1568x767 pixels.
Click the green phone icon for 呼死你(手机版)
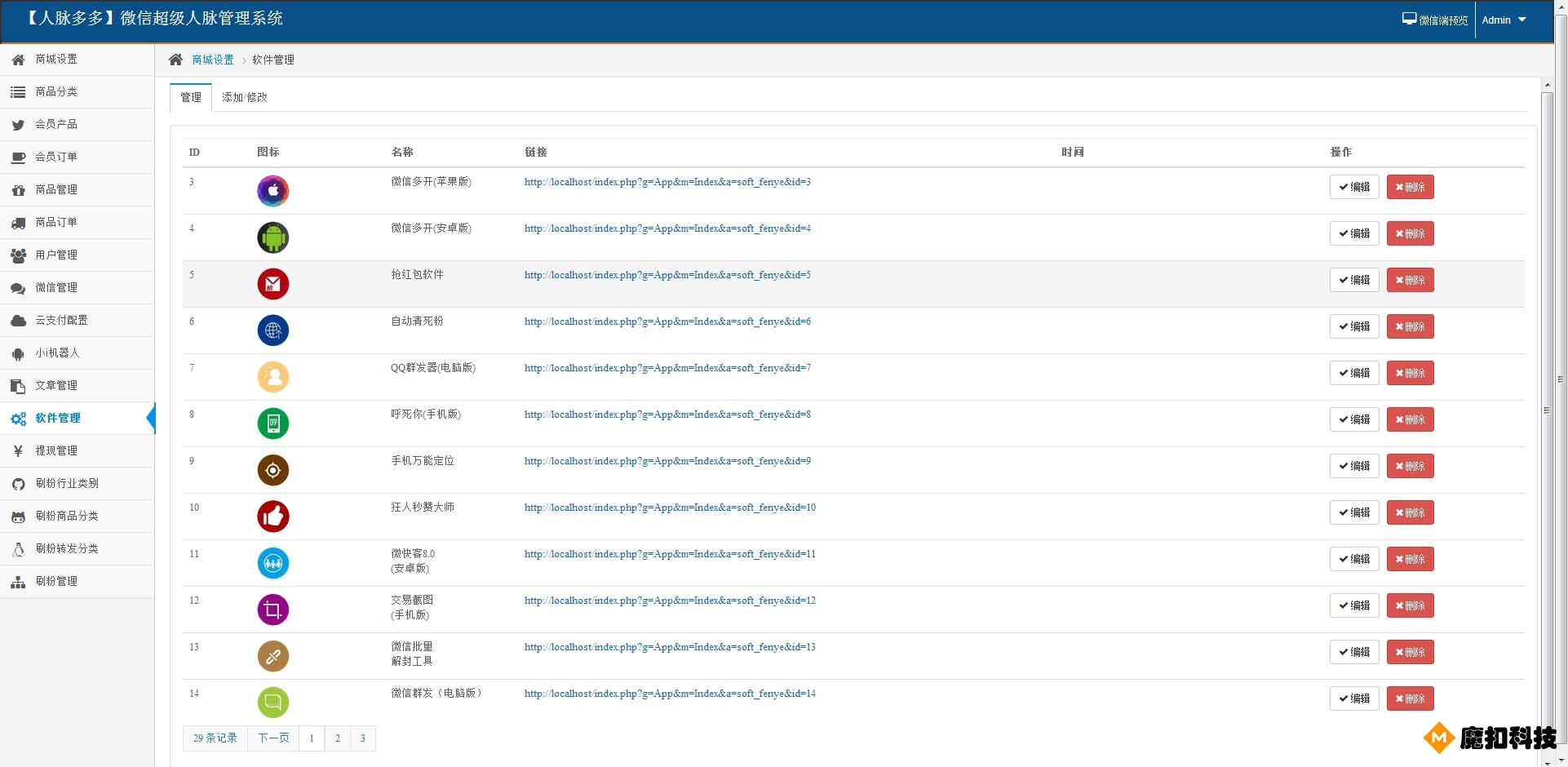click(x=273, y=423)
